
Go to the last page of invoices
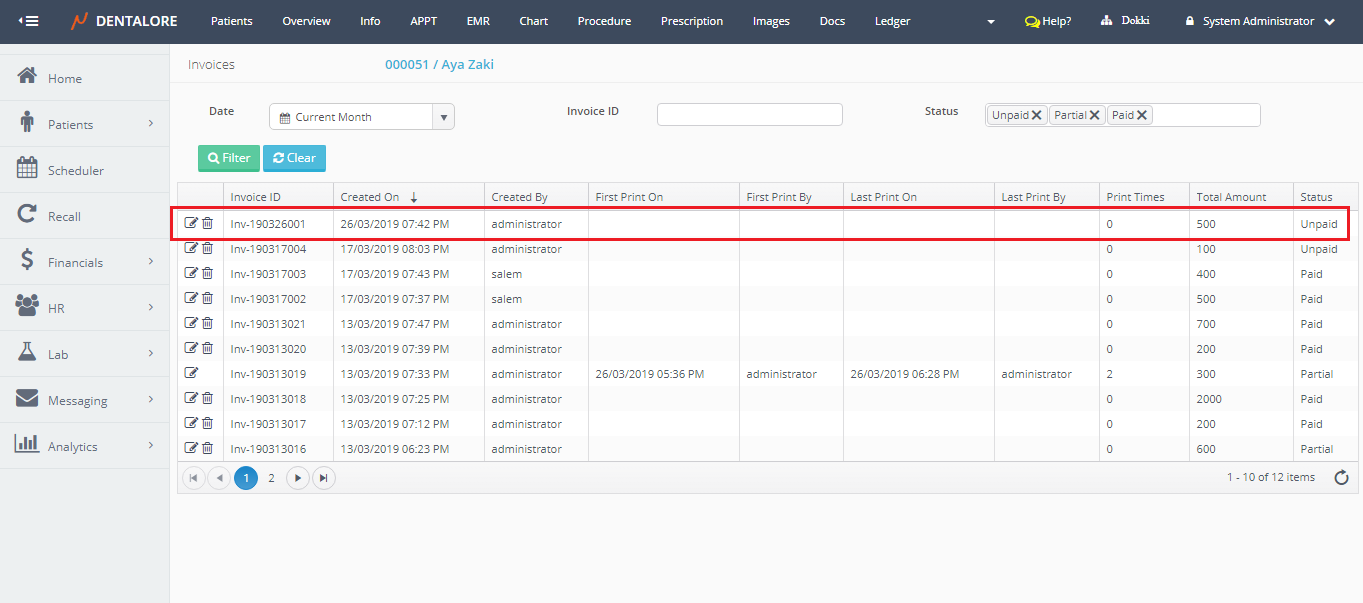(323, 478)
